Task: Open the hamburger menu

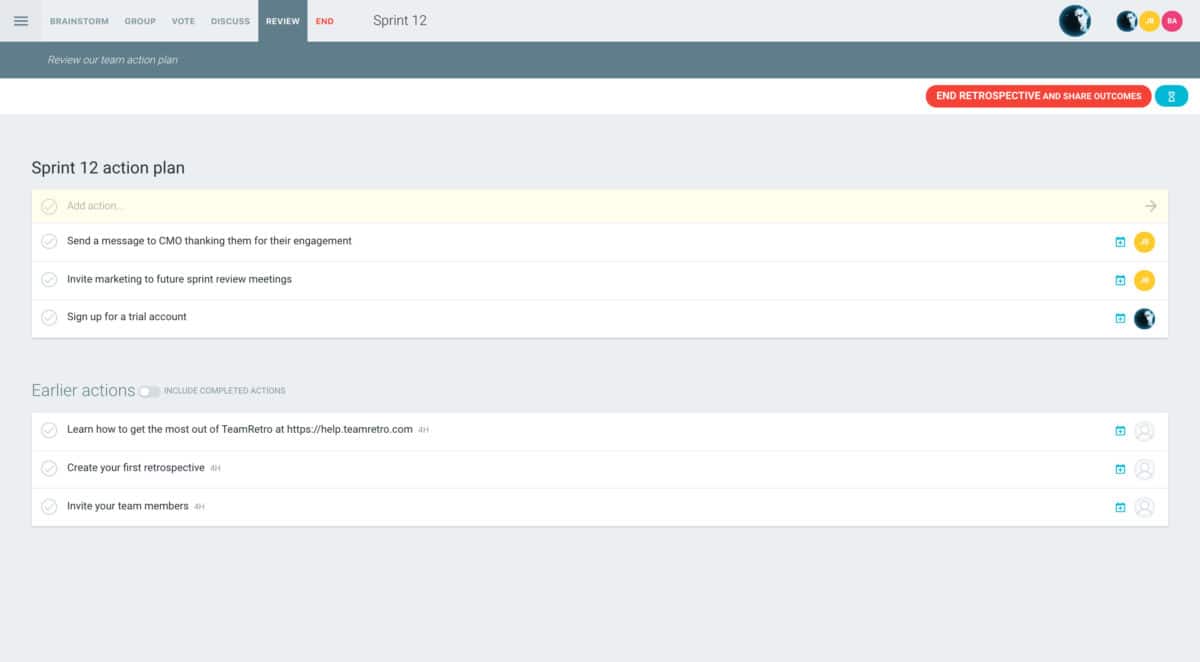Action: [21, 21]
